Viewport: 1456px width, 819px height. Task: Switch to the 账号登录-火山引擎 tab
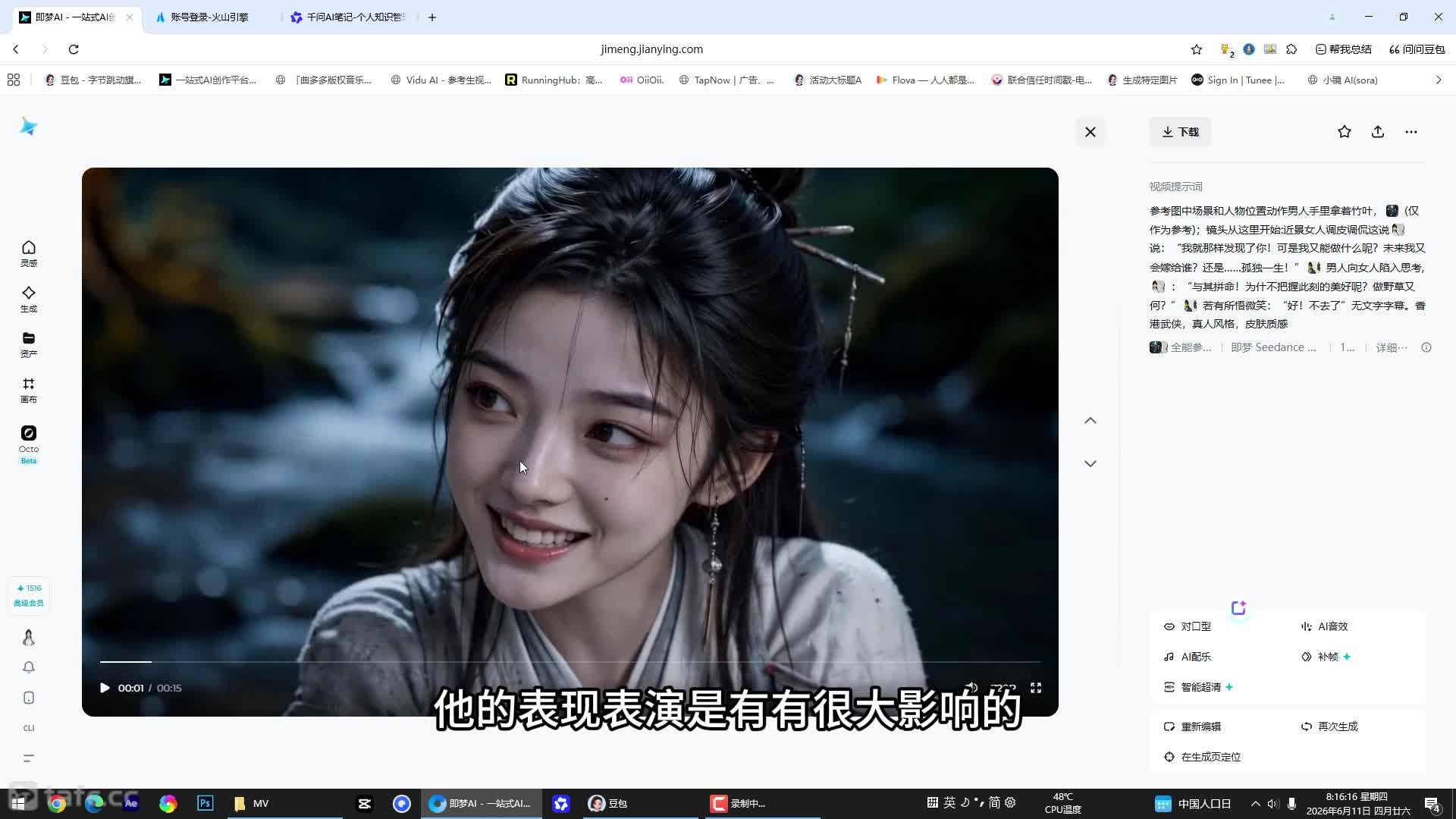point(210,17)
